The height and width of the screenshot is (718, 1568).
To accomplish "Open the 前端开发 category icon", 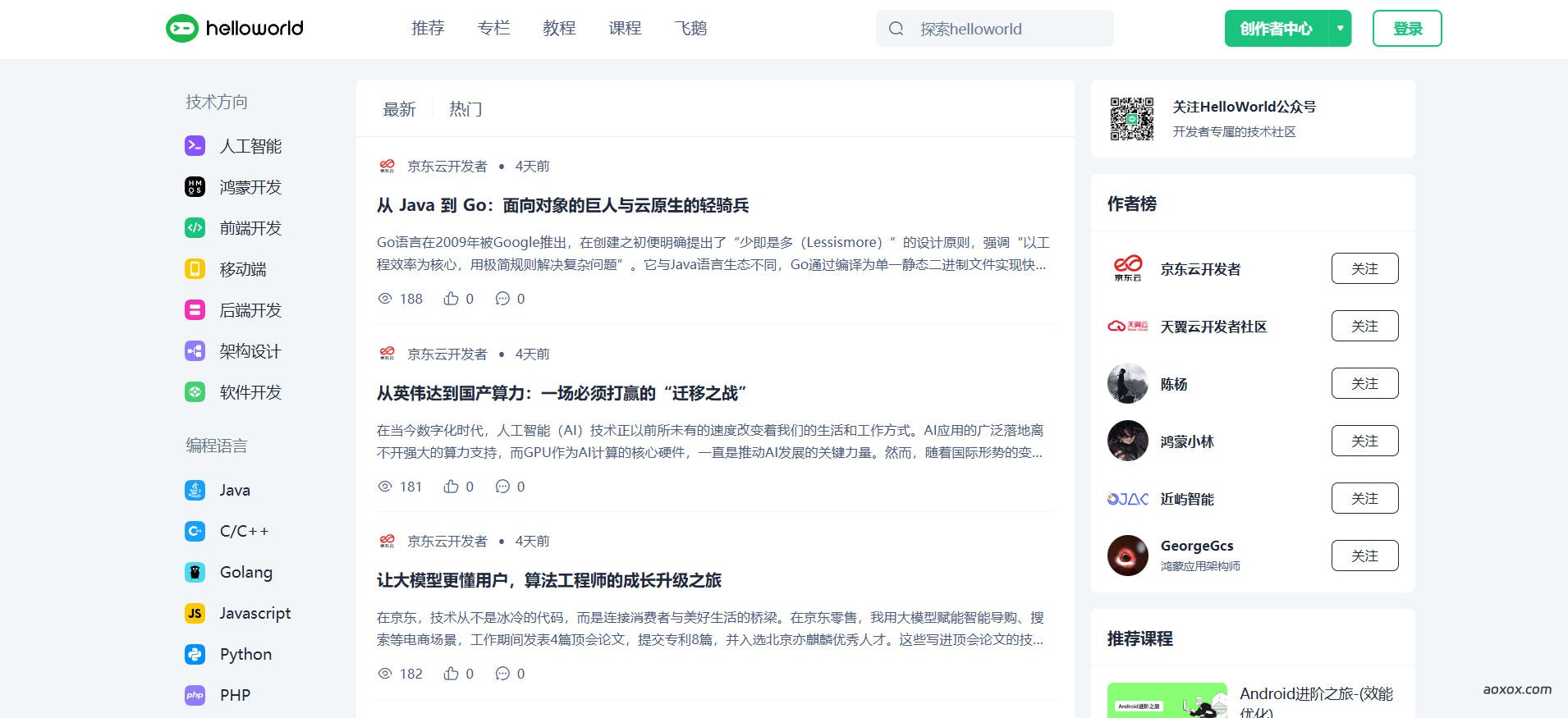I will pos(195,228).
